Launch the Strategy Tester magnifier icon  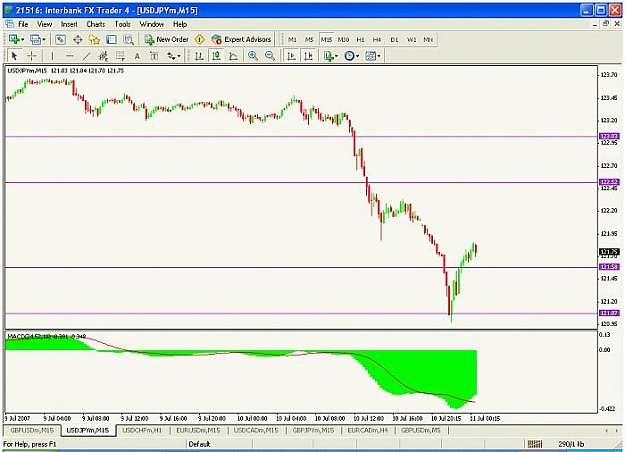(128, 39)
